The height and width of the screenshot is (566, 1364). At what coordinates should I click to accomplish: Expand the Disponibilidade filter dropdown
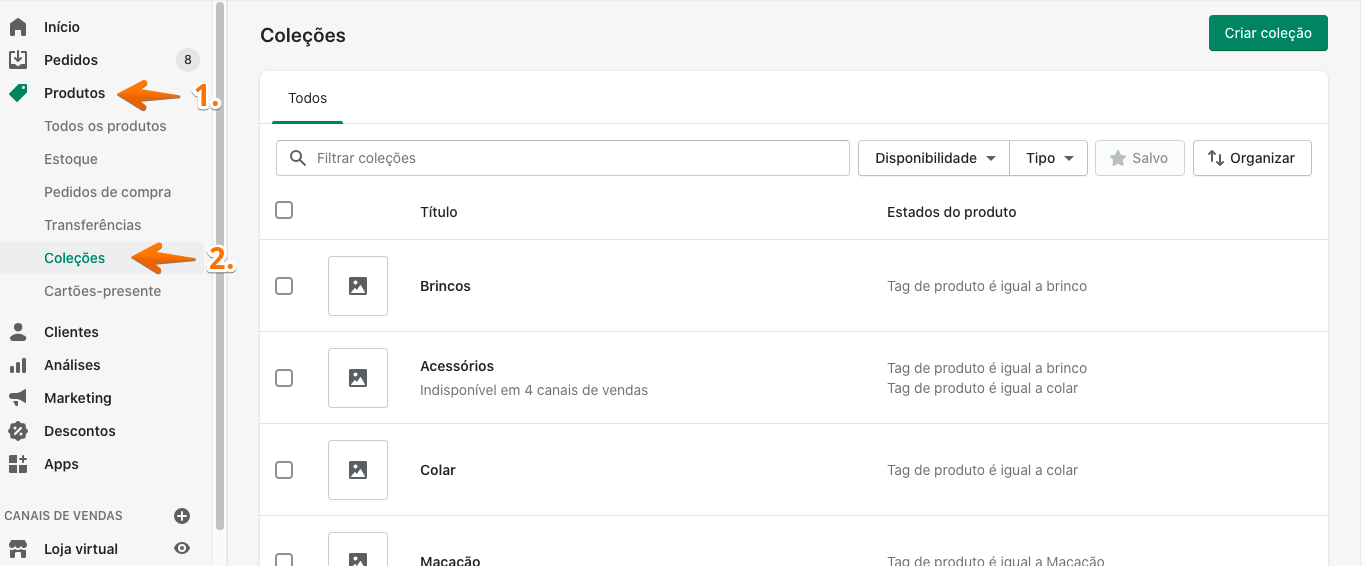934,158
